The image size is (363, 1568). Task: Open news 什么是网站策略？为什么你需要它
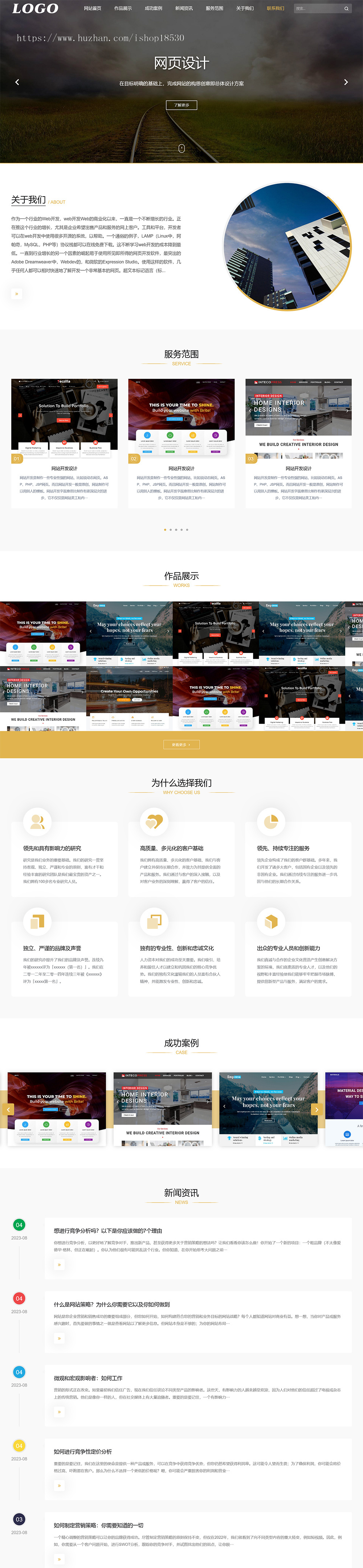click(112, 1305)
